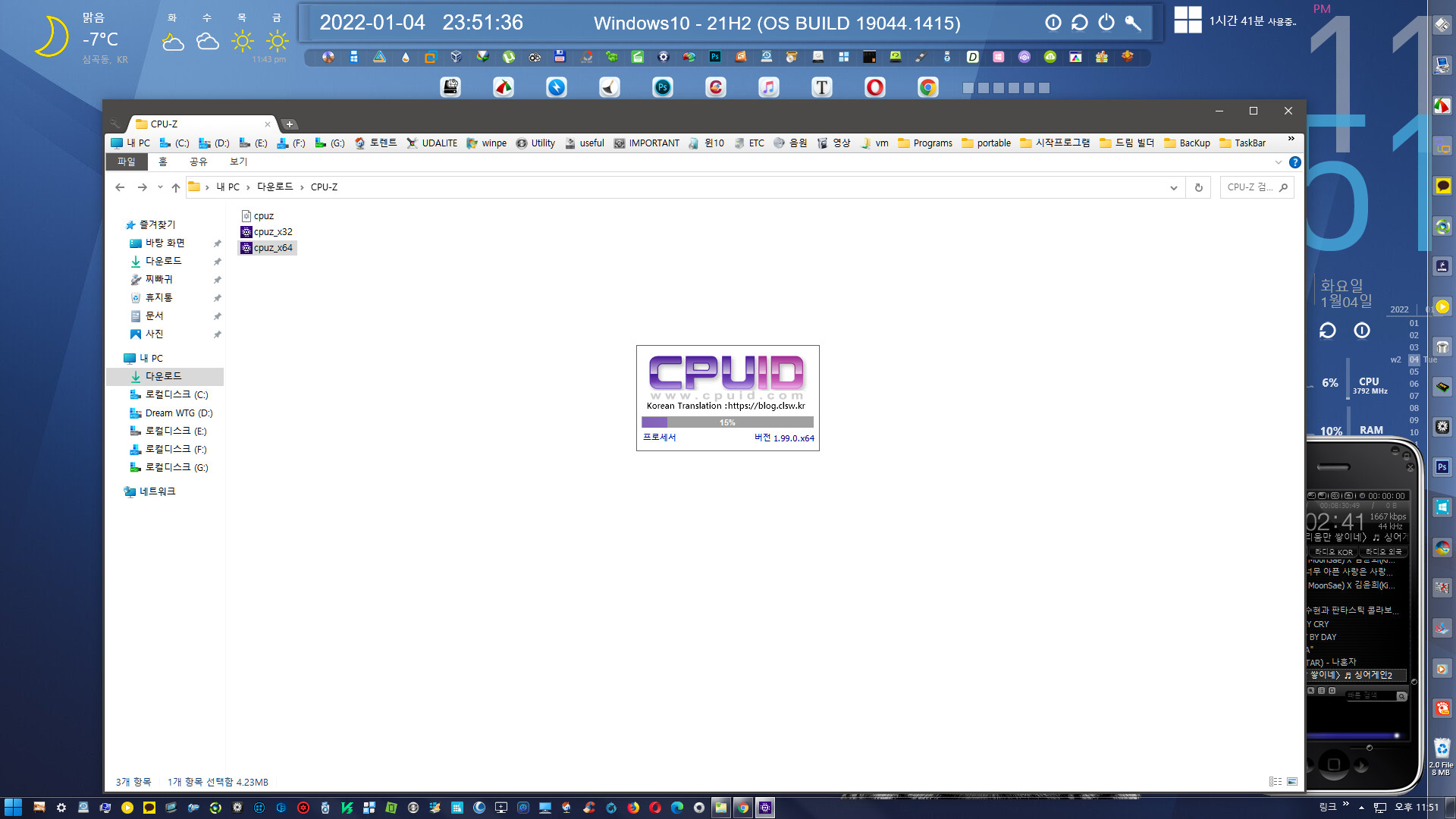Switch to 라디오 KOR tab in player

[1333, 552]
